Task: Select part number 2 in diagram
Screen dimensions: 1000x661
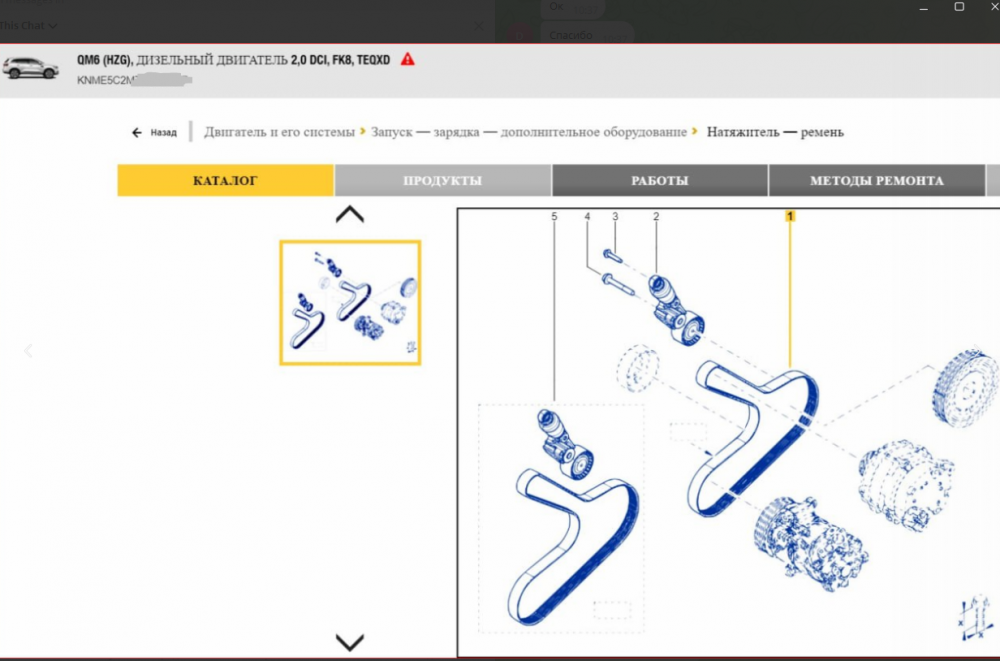Action: point(656,217)
